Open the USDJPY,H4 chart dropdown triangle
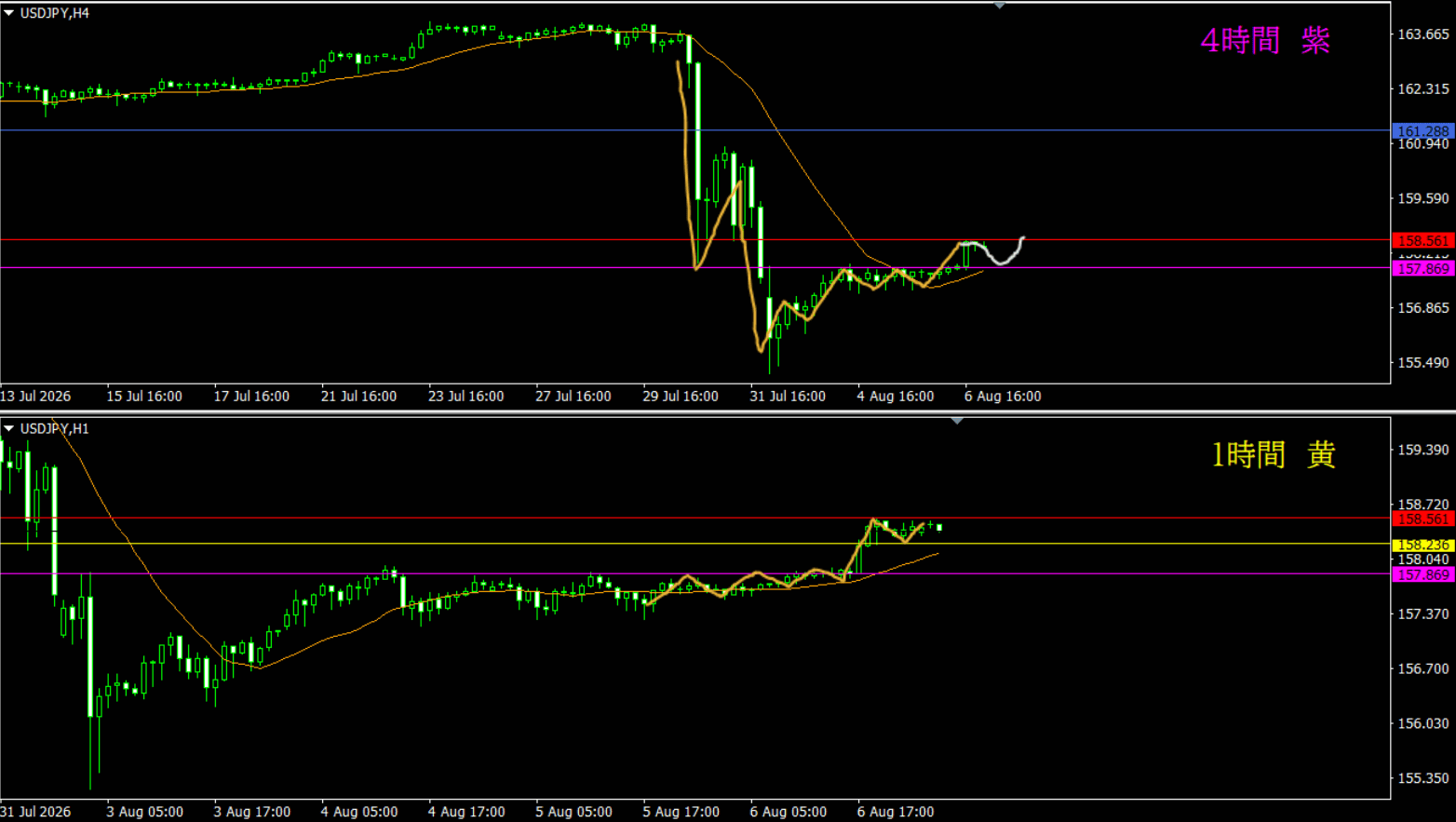 [x=8, y=13]
